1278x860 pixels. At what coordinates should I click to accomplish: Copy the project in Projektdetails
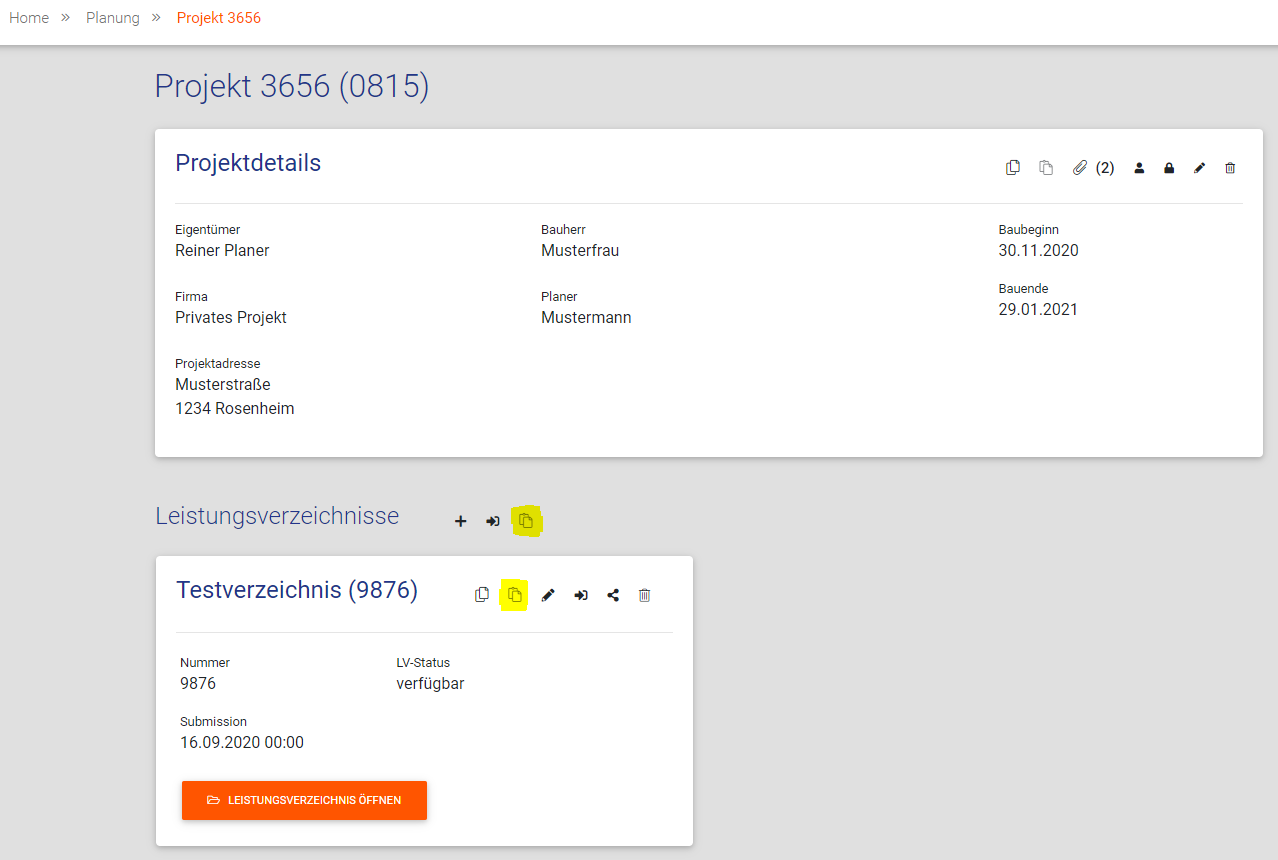coord(1013,168)
